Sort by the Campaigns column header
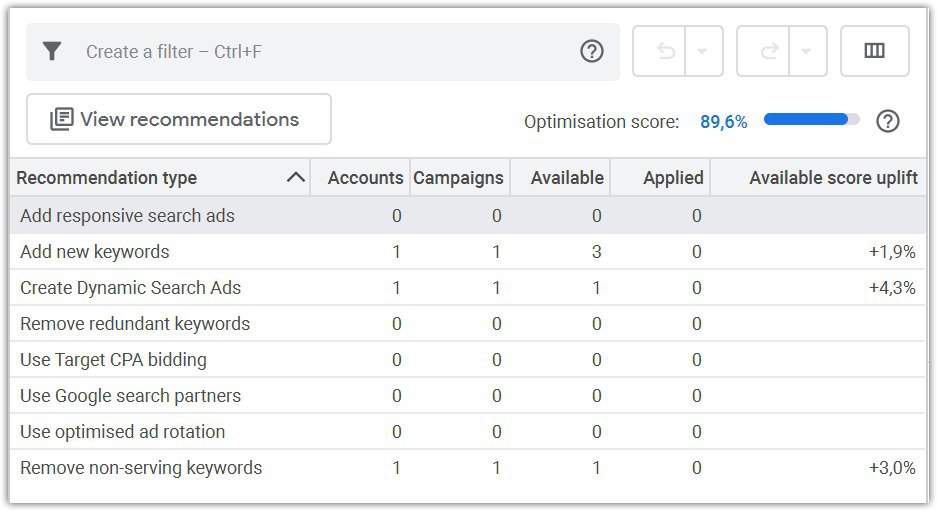The width and height of the screenshot is (937, 511). 458,178
